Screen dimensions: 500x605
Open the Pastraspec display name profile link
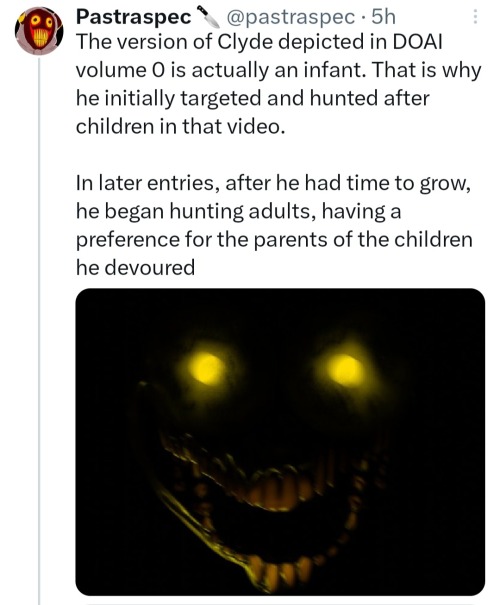(133, 17)
